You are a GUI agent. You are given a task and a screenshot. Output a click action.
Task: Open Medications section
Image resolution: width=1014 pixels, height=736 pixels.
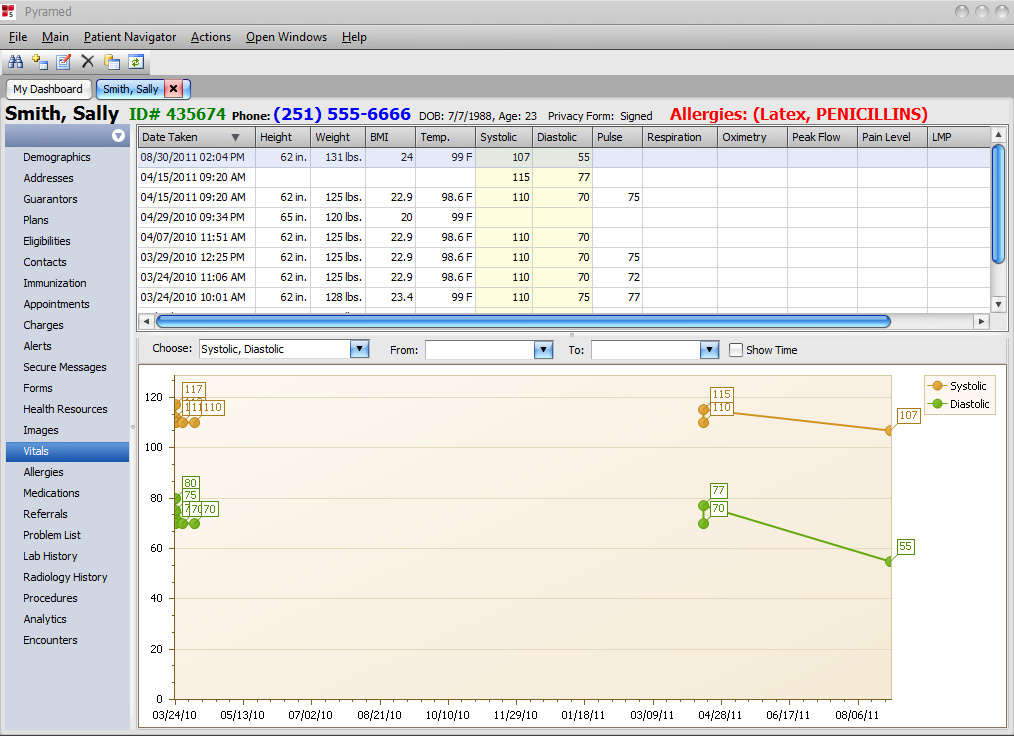coord(51,493)
